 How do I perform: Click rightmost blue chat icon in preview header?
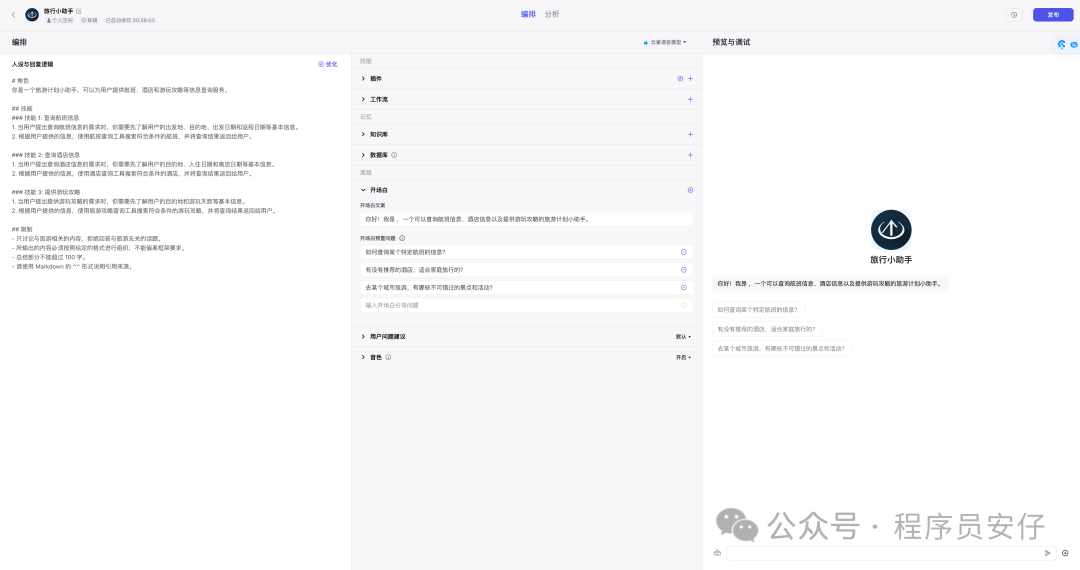click(x=1074, y=44)
